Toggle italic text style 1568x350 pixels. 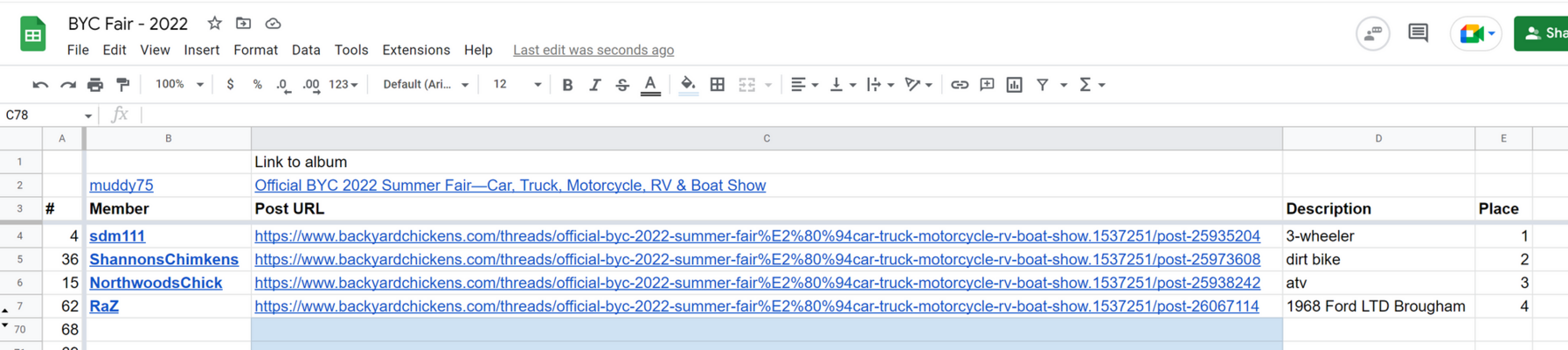click(x=594, y=85)
